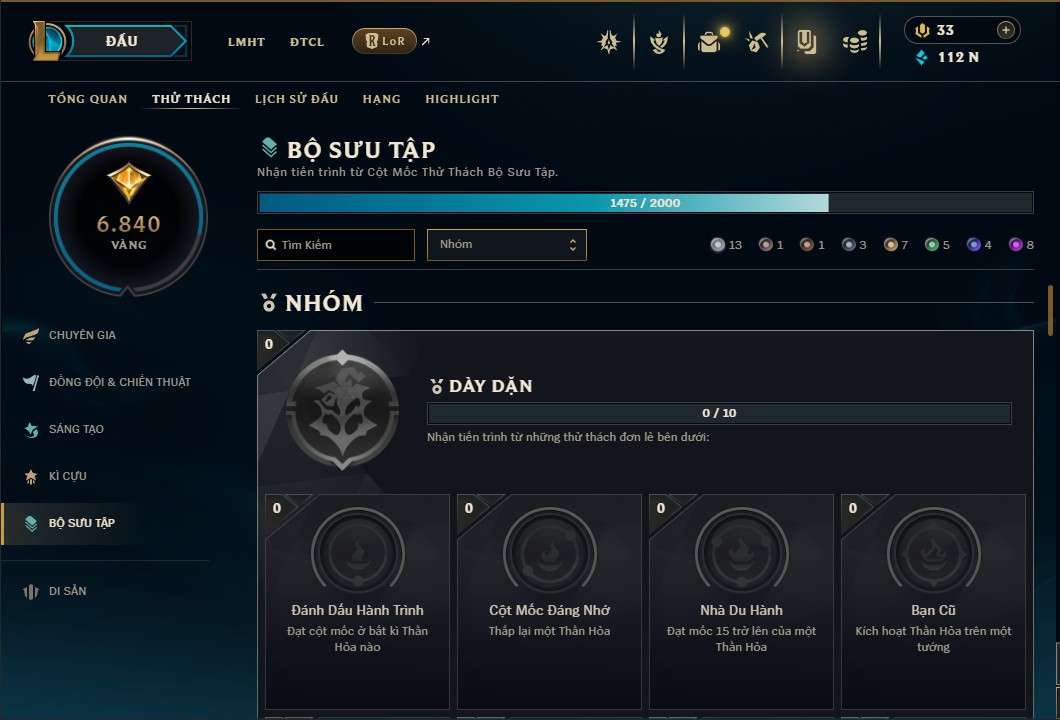Click the Dày Dặn challenge emblem
Screen dimensions: 1060x720
[342, 410]
